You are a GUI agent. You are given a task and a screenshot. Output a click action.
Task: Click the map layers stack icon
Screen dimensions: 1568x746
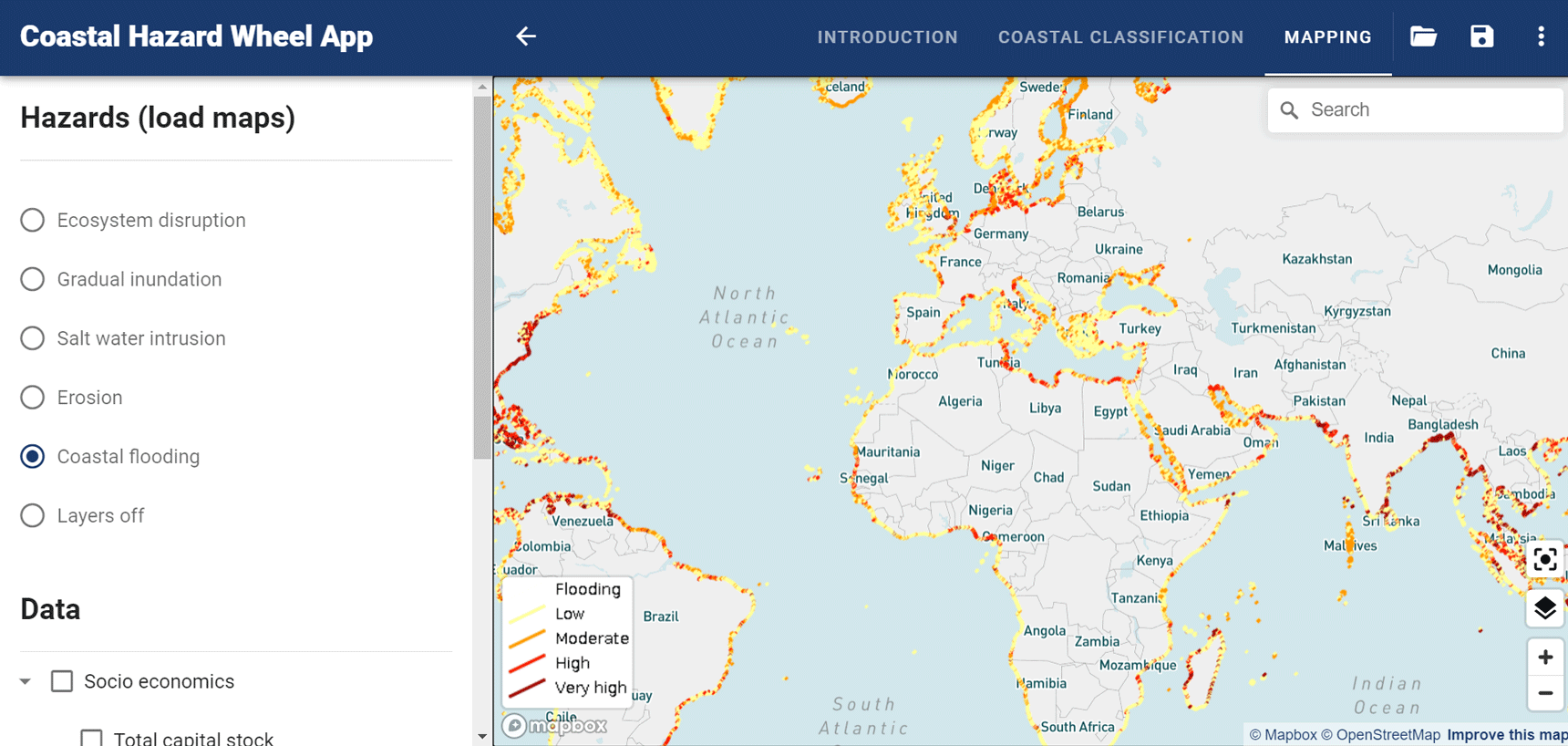point(1544,607)
